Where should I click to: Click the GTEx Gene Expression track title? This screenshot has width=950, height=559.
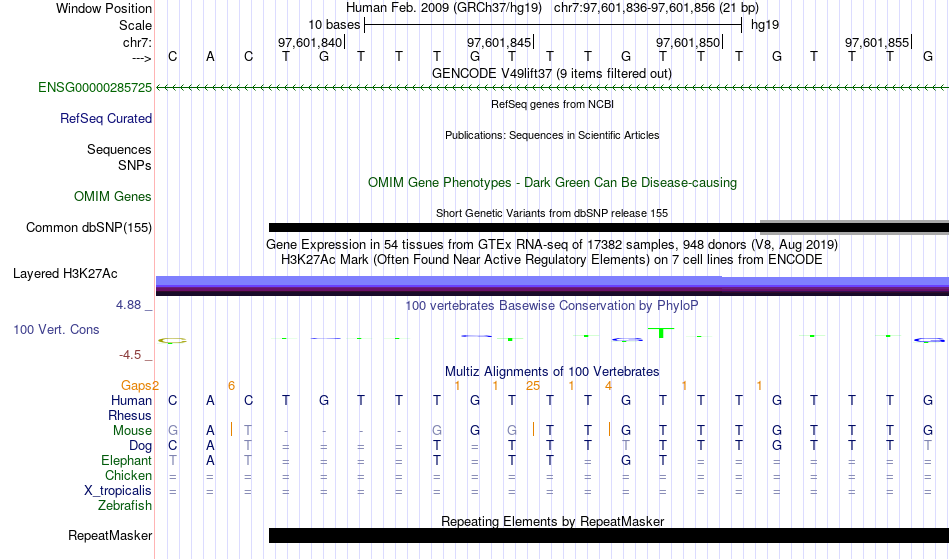pos(552,245)
